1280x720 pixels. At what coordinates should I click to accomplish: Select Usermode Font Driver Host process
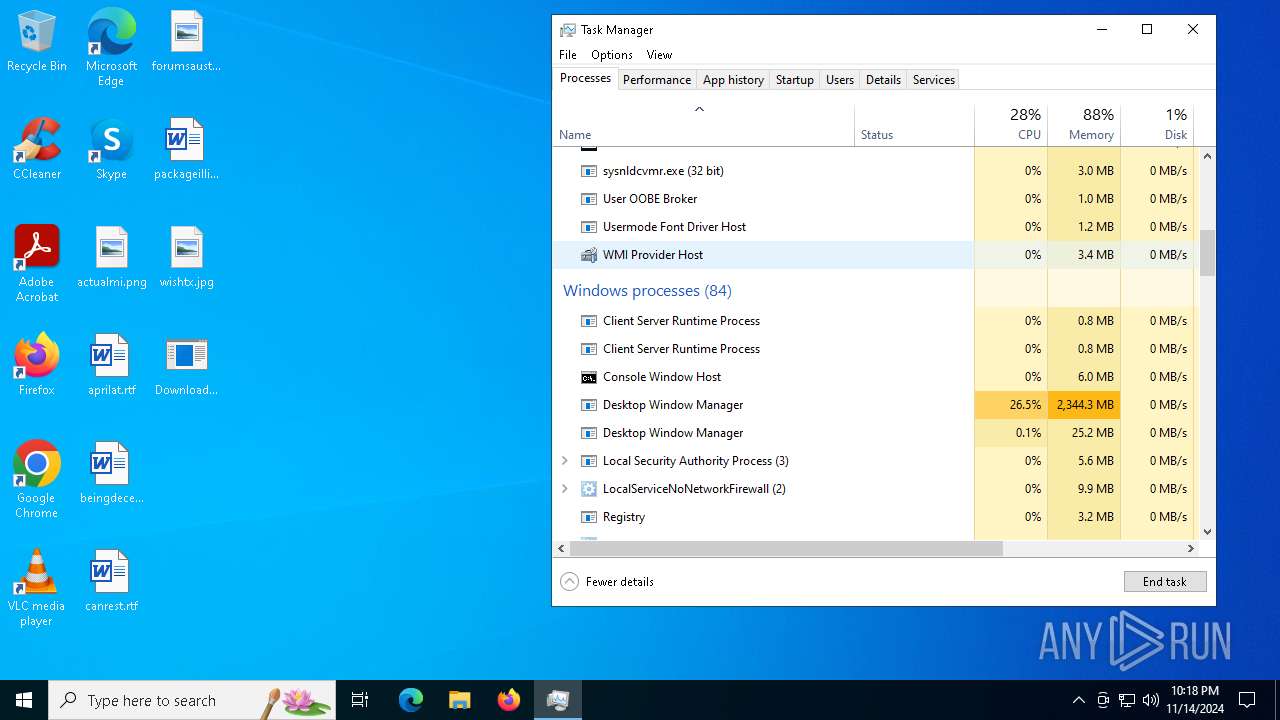point(874,227)
